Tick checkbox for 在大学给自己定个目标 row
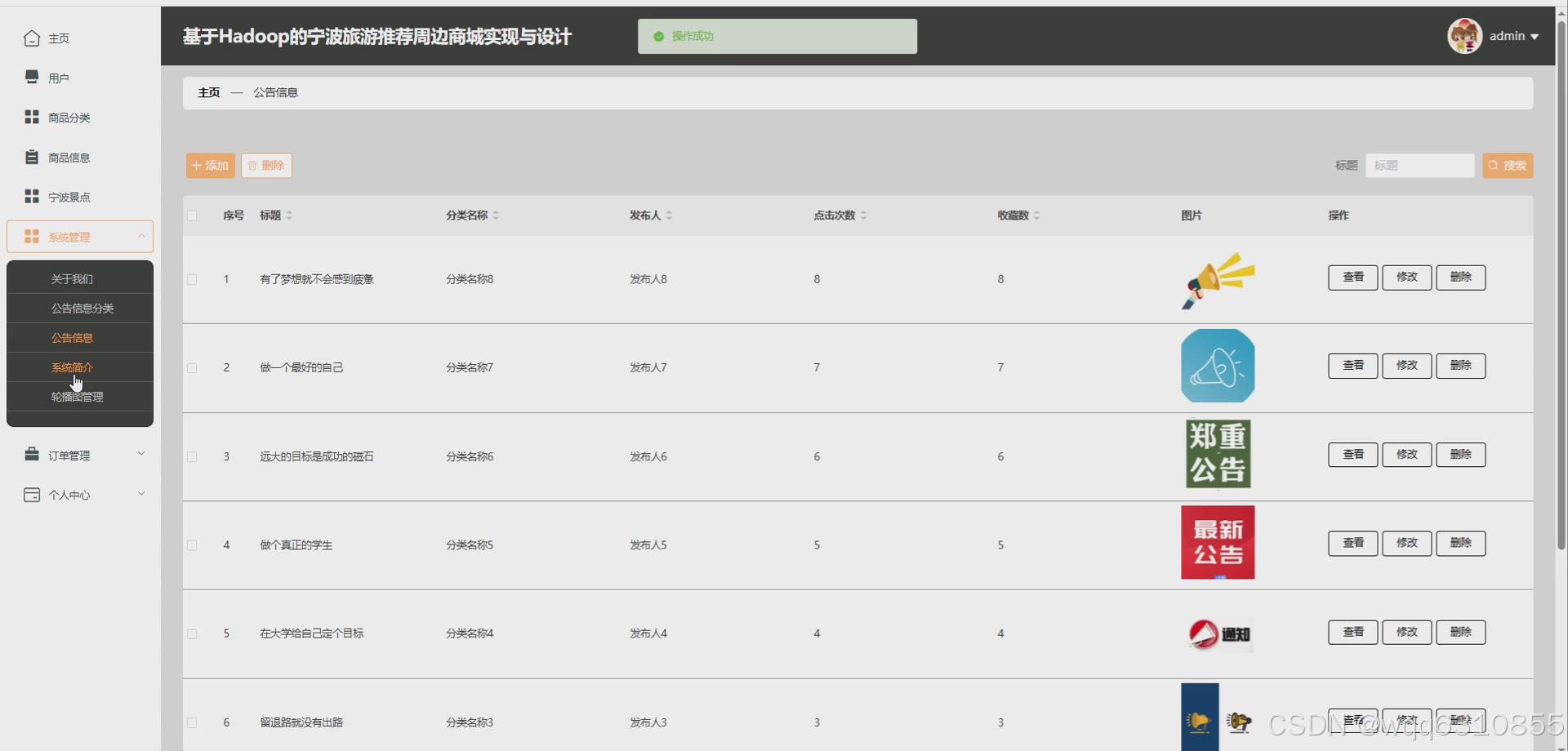Viewport: 1568px width, 751px height. click(x=192, y=634)
